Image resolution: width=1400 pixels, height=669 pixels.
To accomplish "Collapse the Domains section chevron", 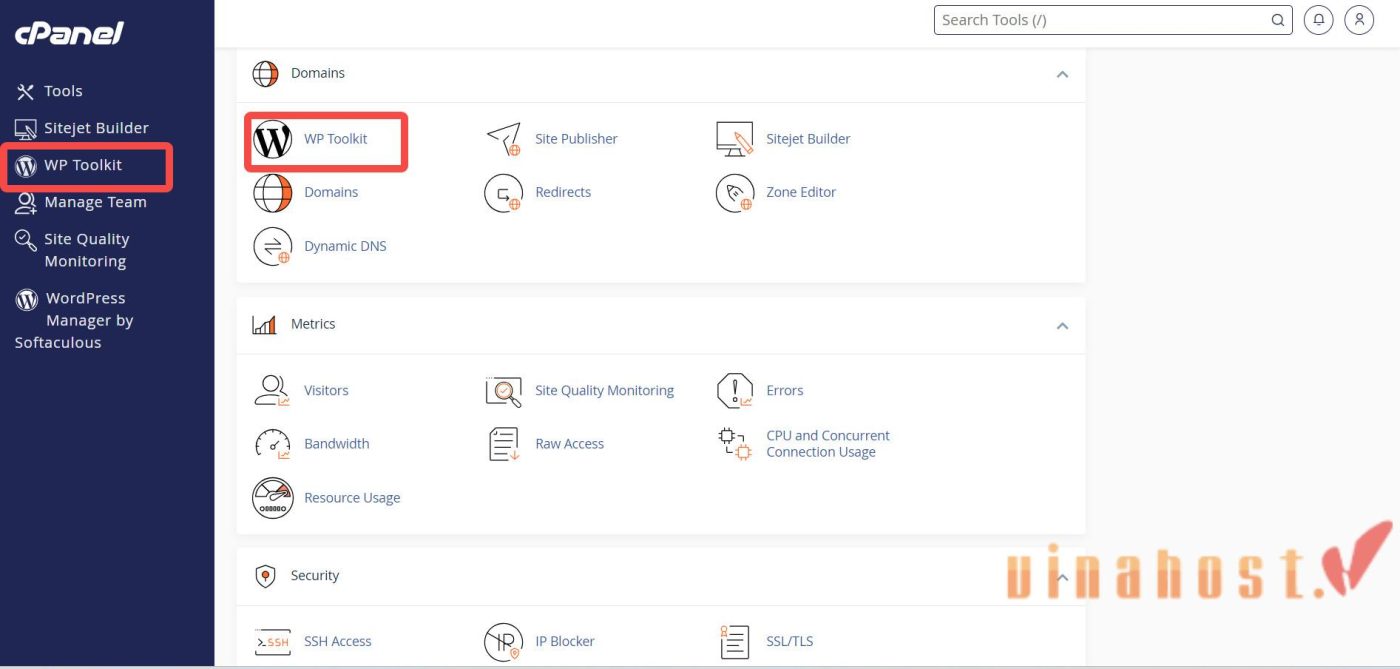I will 1062,74.
